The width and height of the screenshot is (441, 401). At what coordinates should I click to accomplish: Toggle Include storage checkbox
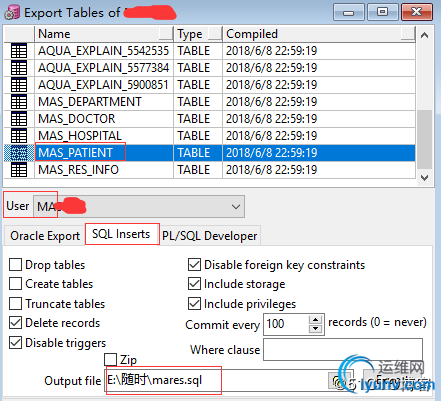tap(194, 284)
